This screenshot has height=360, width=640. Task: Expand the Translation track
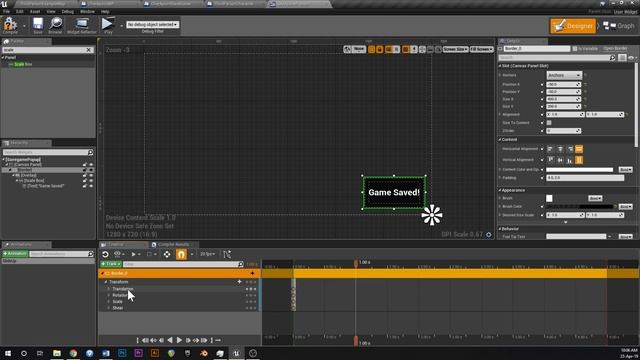click(x=109, y=289)
